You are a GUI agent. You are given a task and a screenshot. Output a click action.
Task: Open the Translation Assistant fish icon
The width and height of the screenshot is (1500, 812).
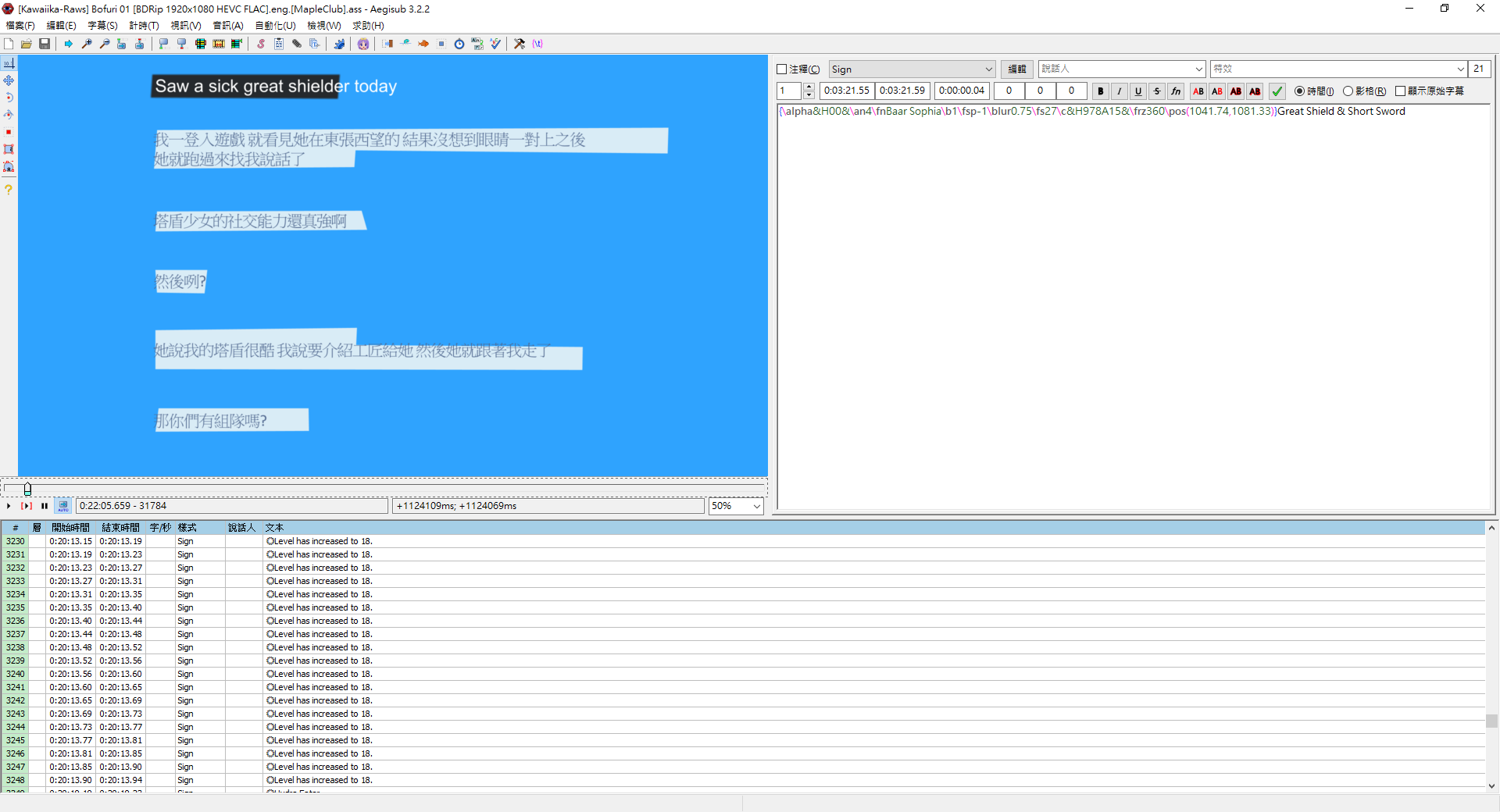(x=423, y=44)
